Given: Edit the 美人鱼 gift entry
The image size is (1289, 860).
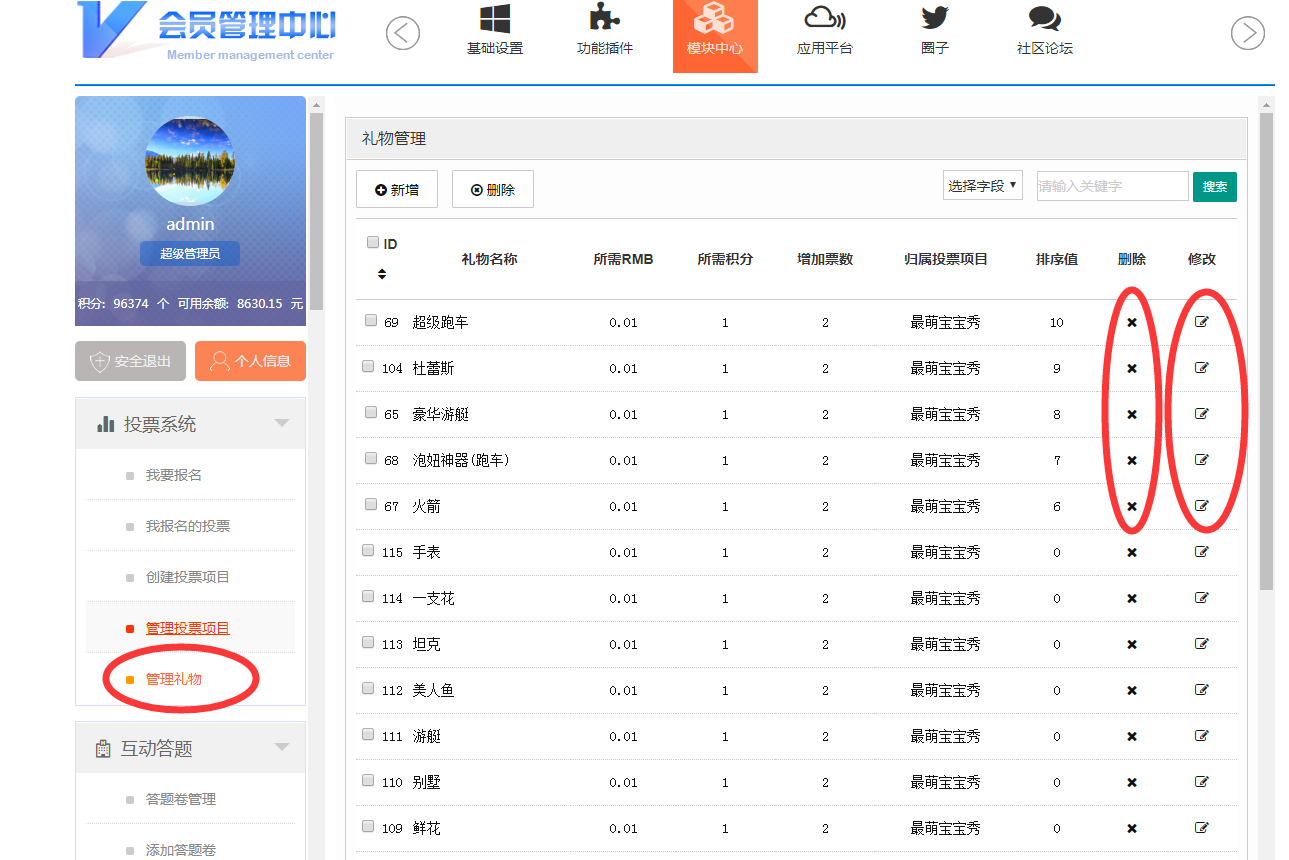Looking at the screenshot, I should (x=1202, y=690).
